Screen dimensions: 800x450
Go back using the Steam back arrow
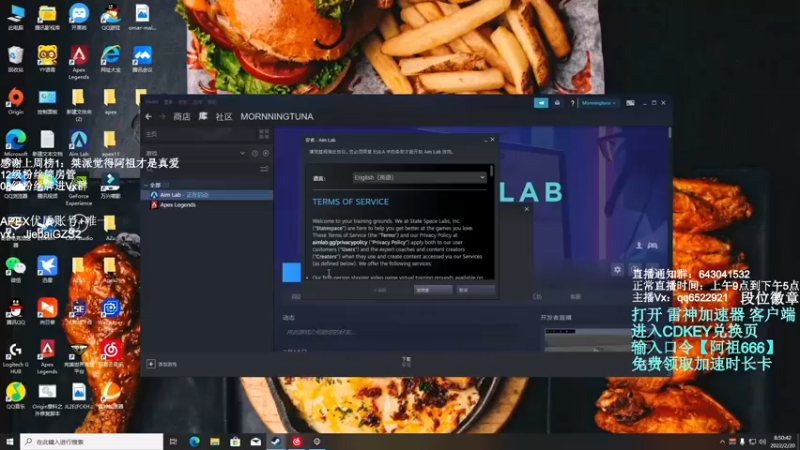point(148,117)
